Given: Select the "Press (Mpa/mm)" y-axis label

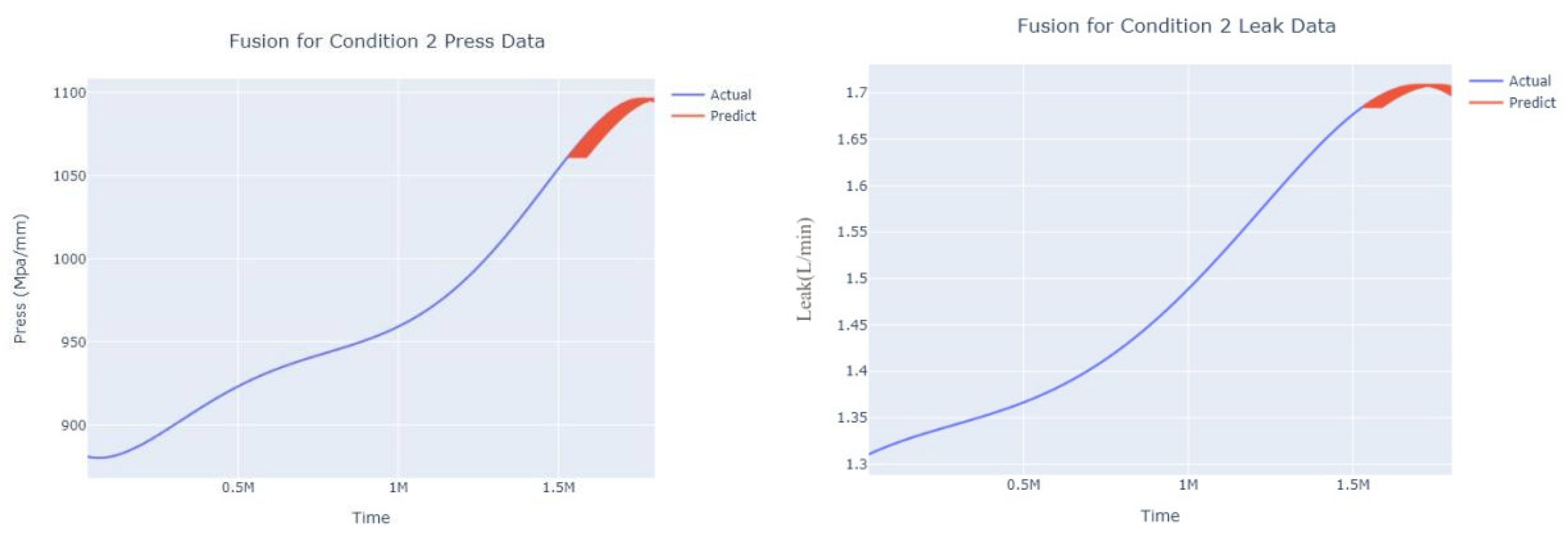Looking at the screenshot, I should click(21, 278).
